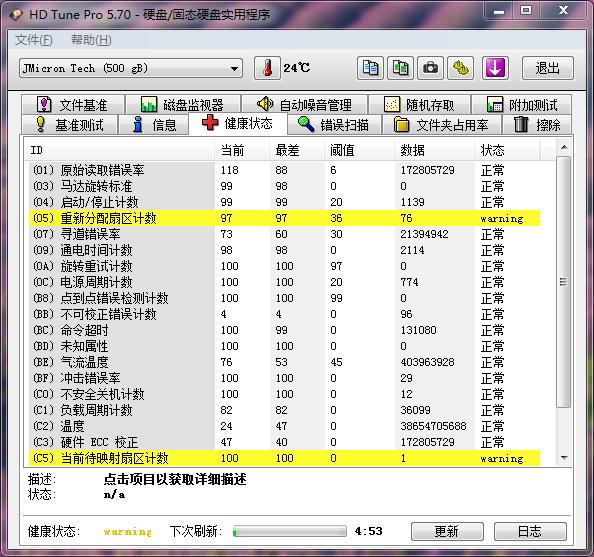This screenshot has width=594, height=557.
Task: Select row (C0) 不安全关机计数
Action: pyautogui.click(x=284, y=394)
